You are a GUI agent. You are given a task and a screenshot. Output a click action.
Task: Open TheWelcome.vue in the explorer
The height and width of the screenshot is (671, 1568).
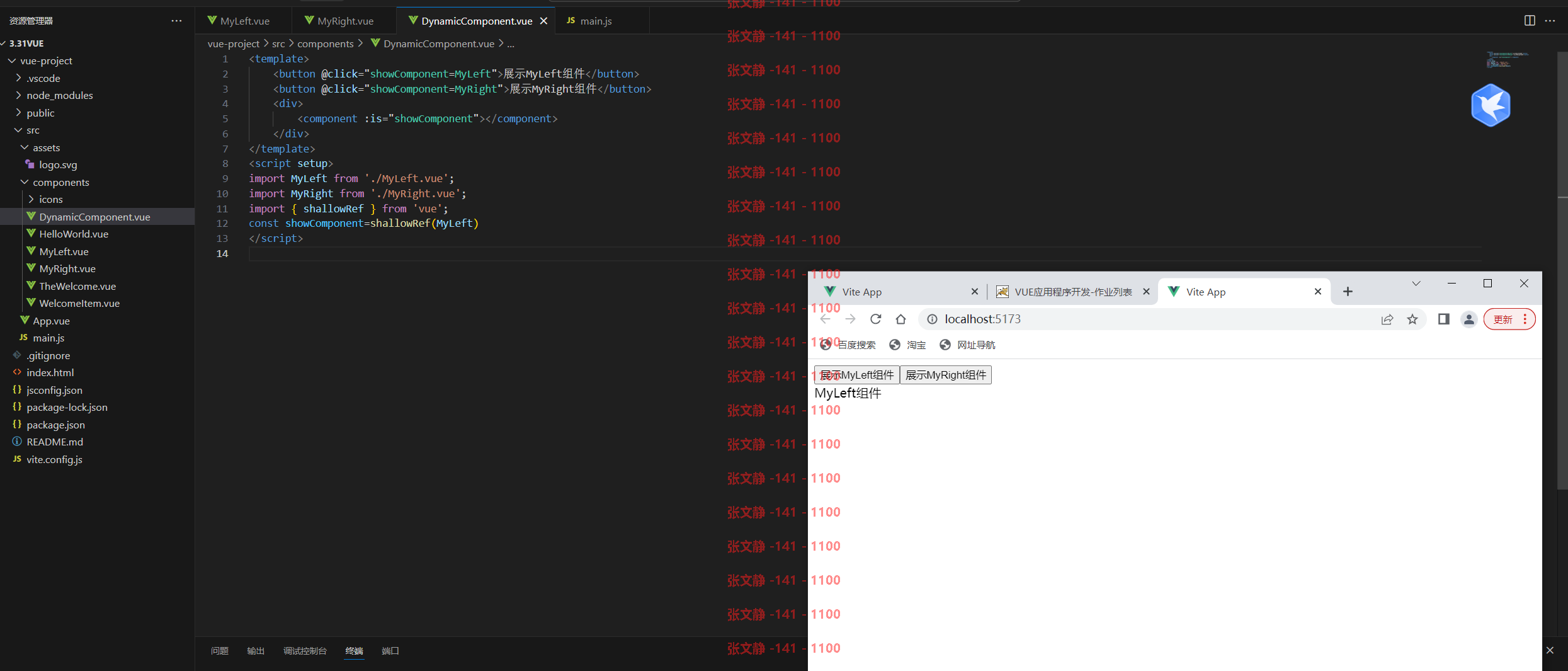98,286
